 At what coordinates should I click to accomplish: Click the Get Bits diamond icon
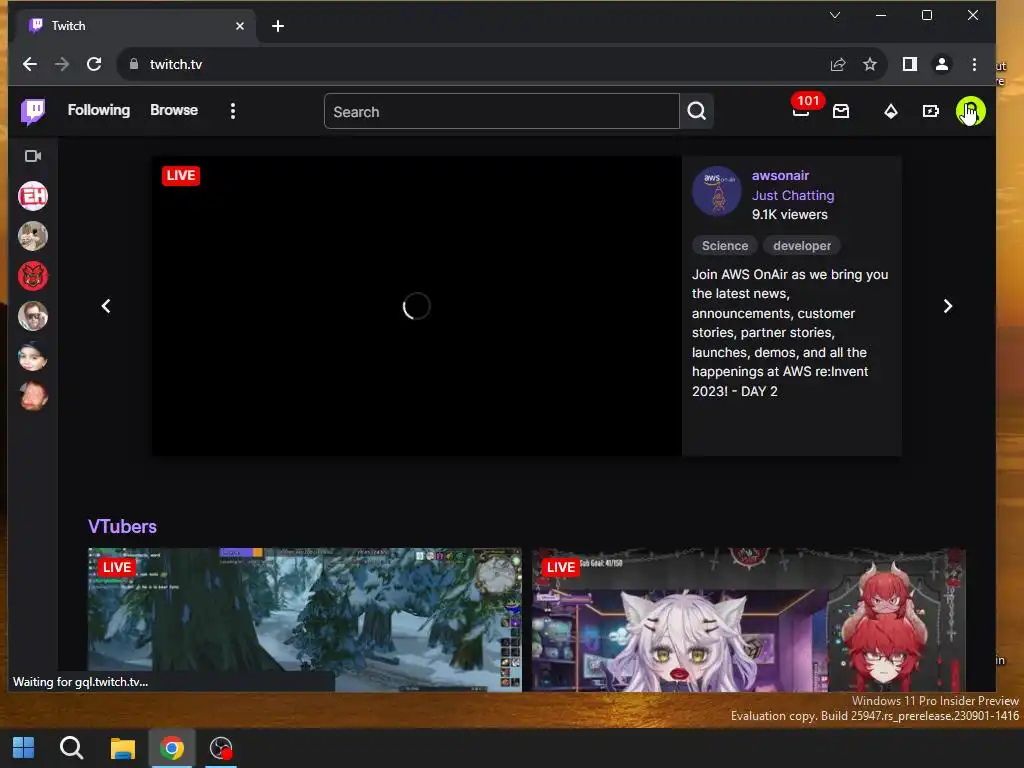891,112
